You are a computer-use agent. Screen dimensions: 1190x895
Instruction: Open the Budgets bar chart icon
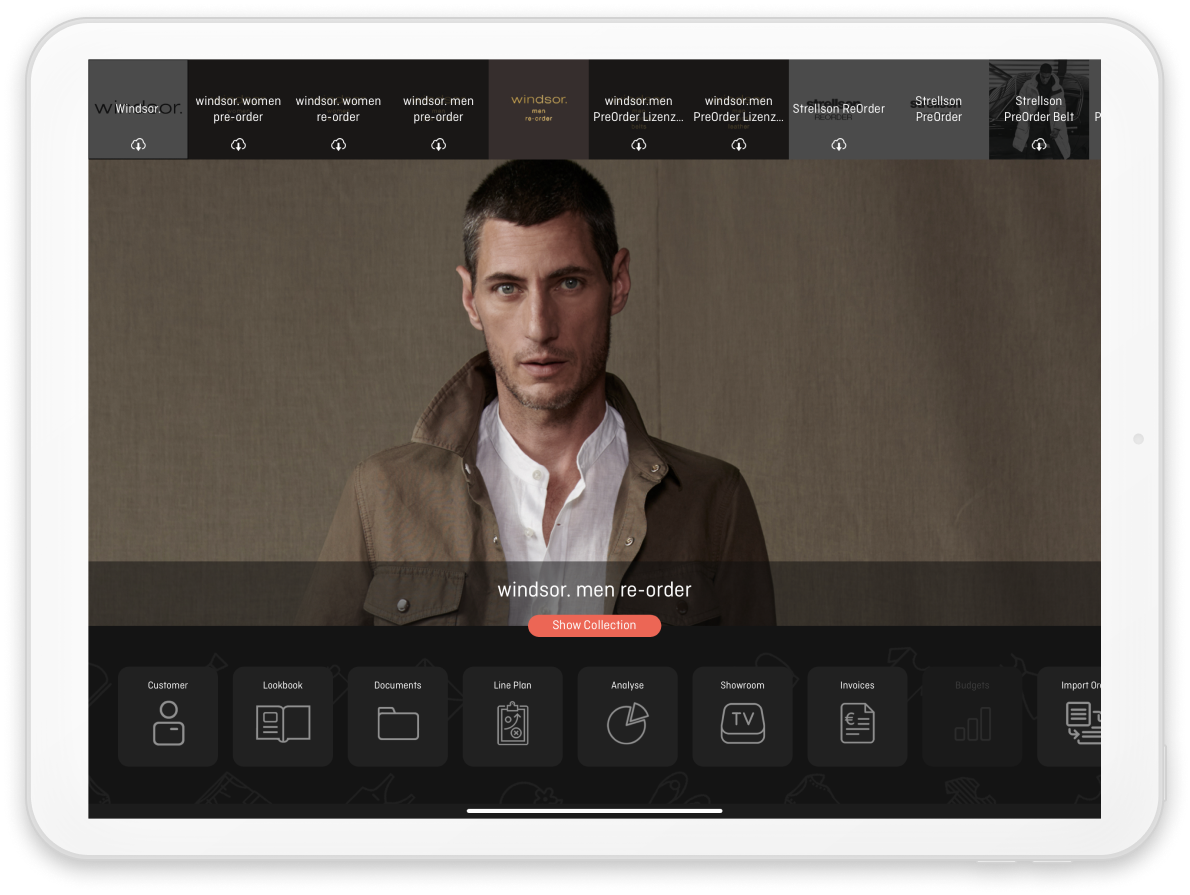tap(972, 723)
